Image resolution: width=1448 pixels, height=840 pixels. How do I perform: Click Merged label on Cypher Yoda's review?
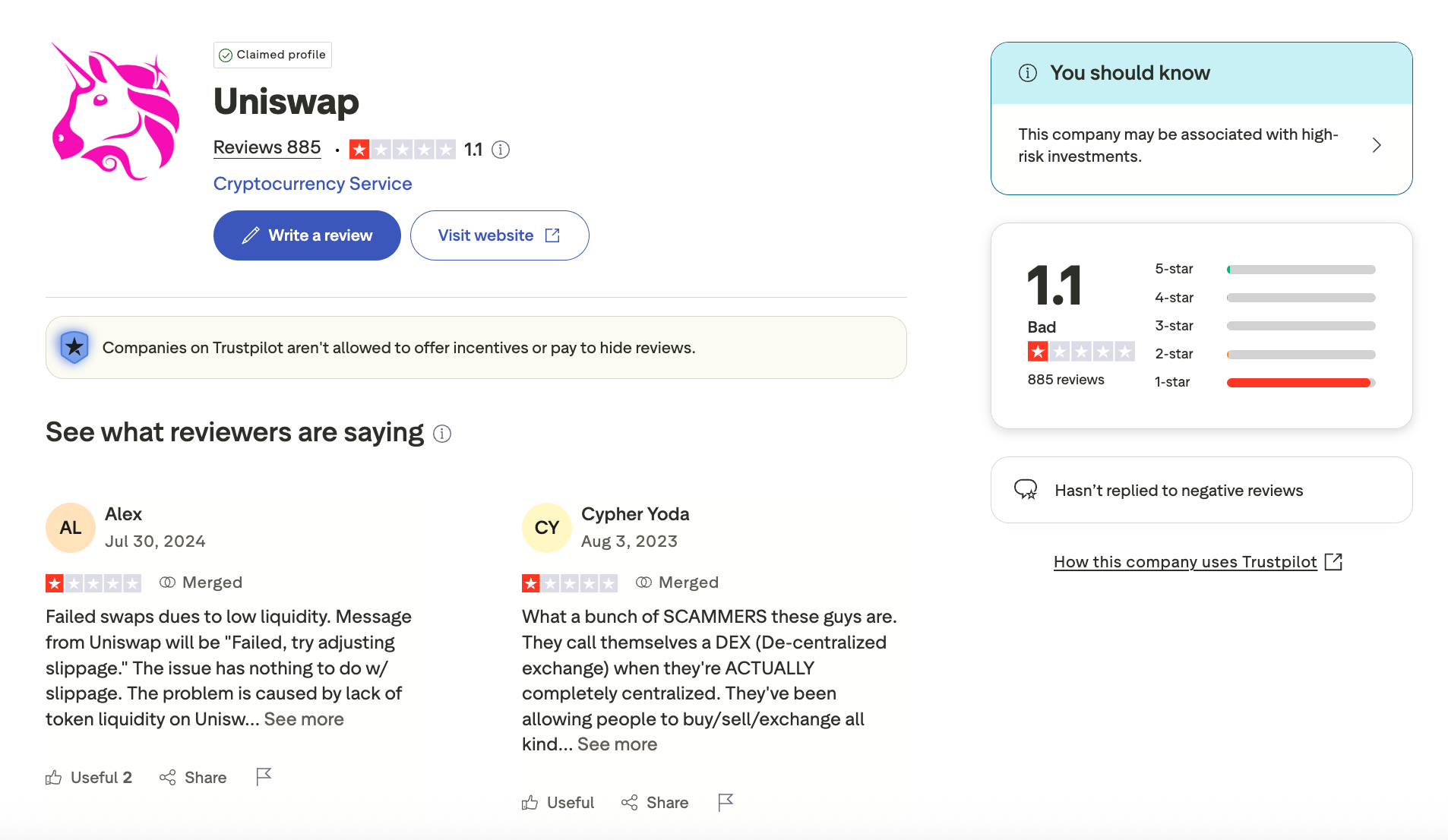[x=677, y=583]
